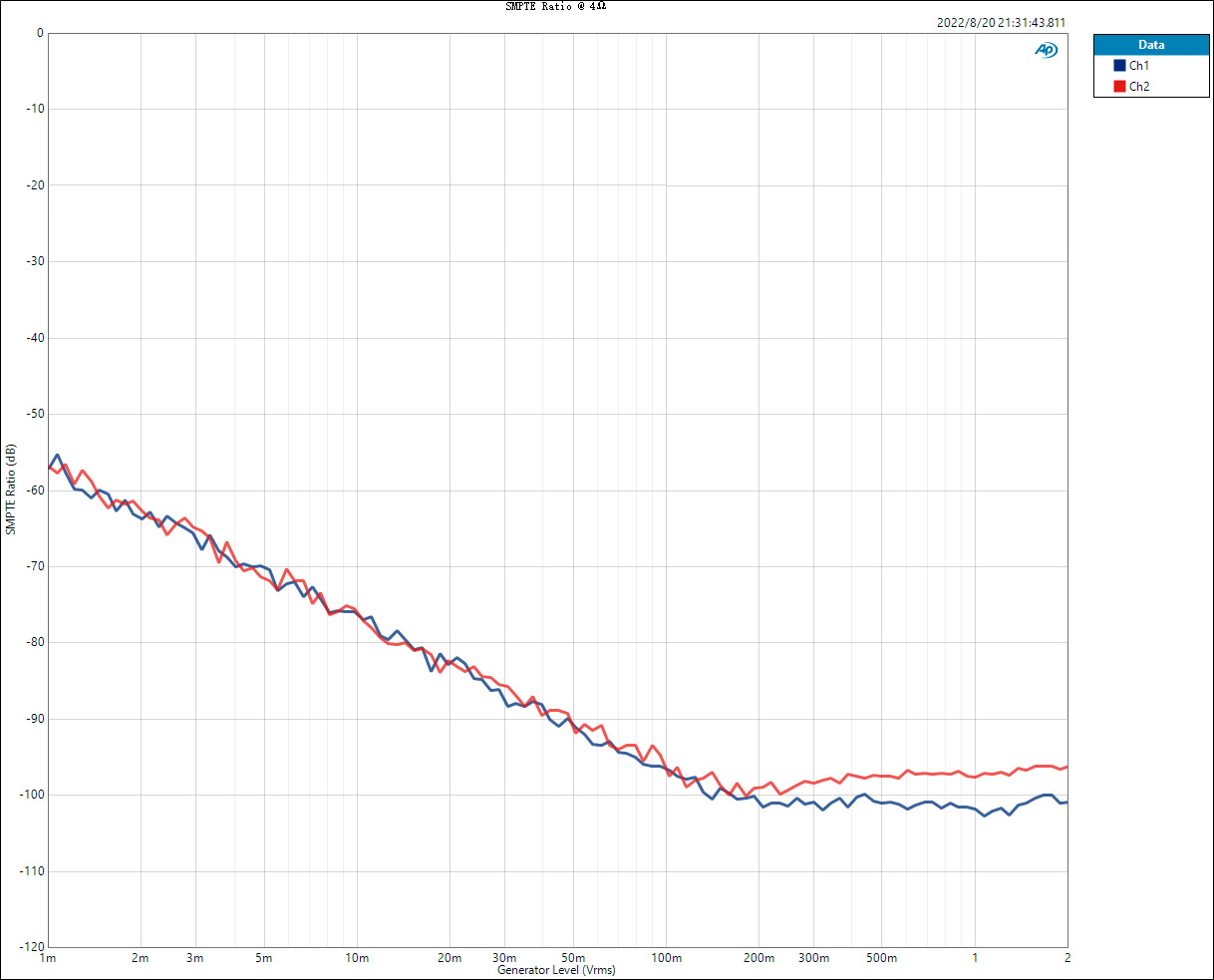Click the 200m tick label on horizontal axis

click(x=759, y=959)
